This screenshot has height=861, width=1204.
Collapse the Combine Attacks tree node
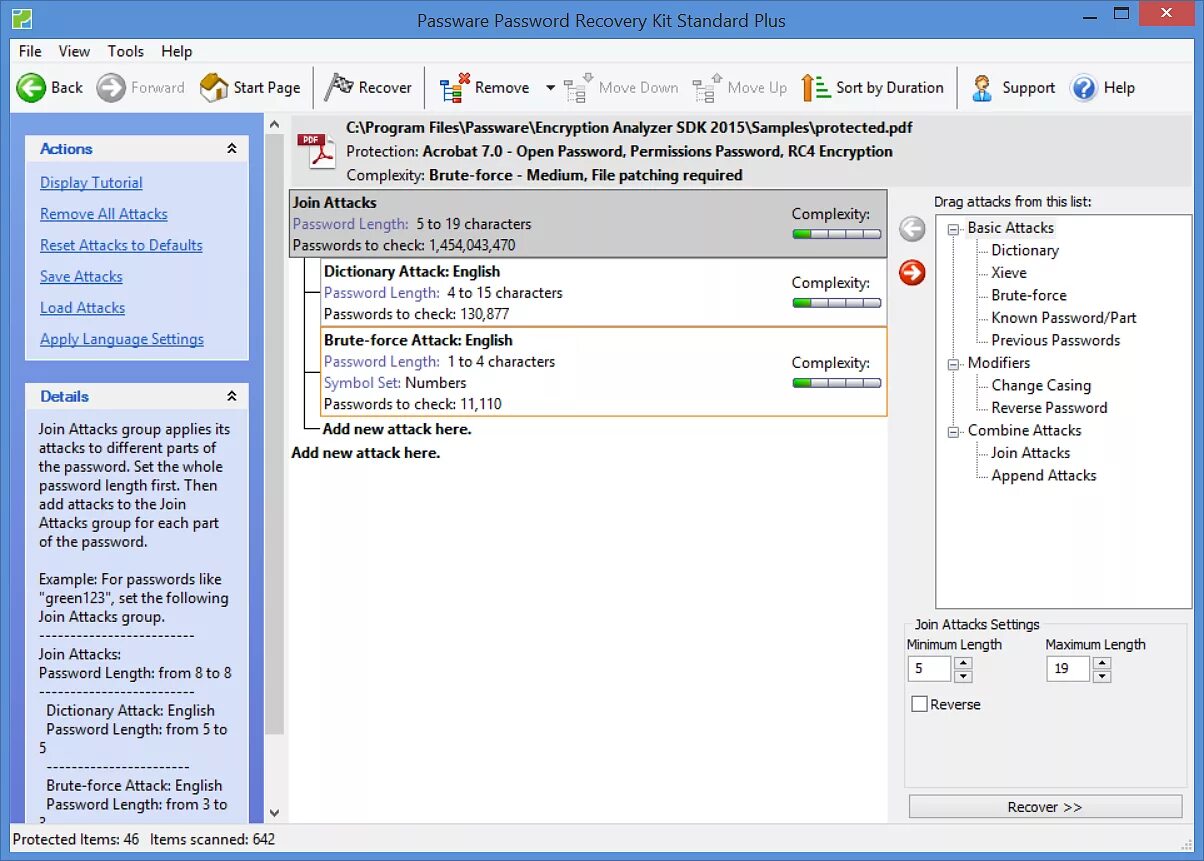click(954, 431)
